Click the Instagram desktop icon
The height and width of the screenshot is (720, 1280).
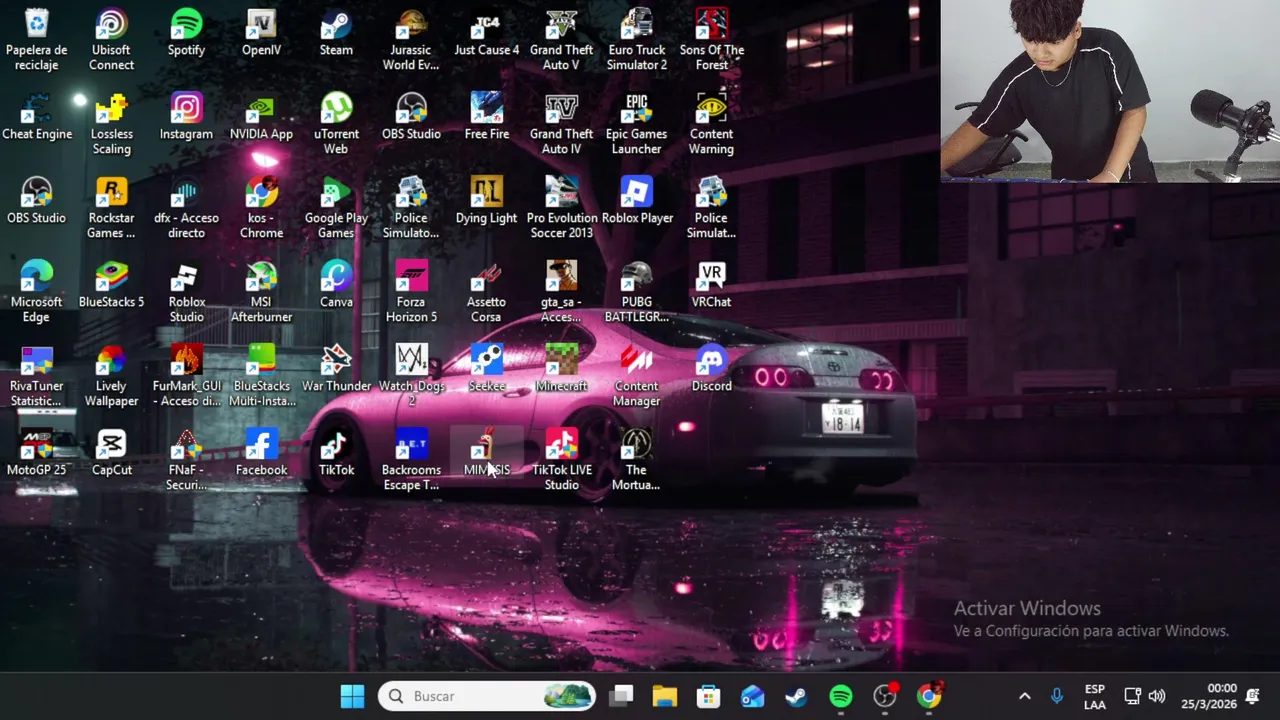pyautogui.click(x=186, y=117)
